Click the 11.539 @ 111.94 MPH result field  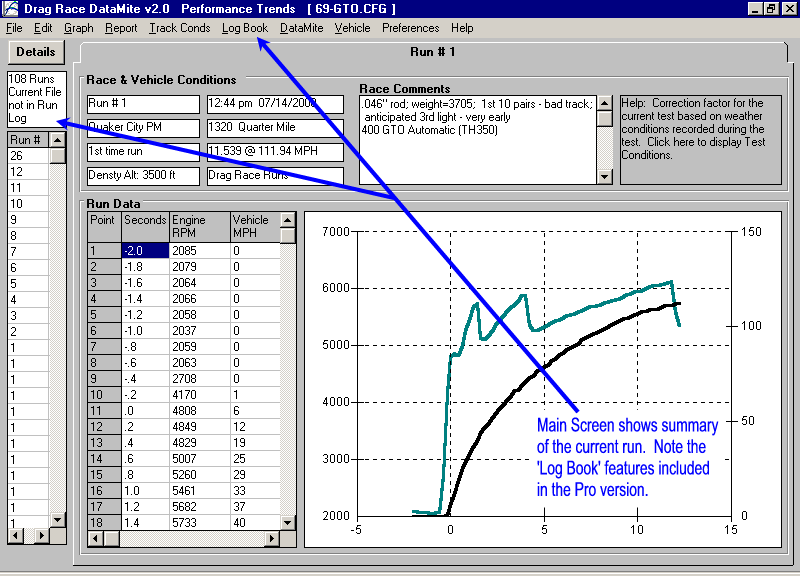coord(274,152)
